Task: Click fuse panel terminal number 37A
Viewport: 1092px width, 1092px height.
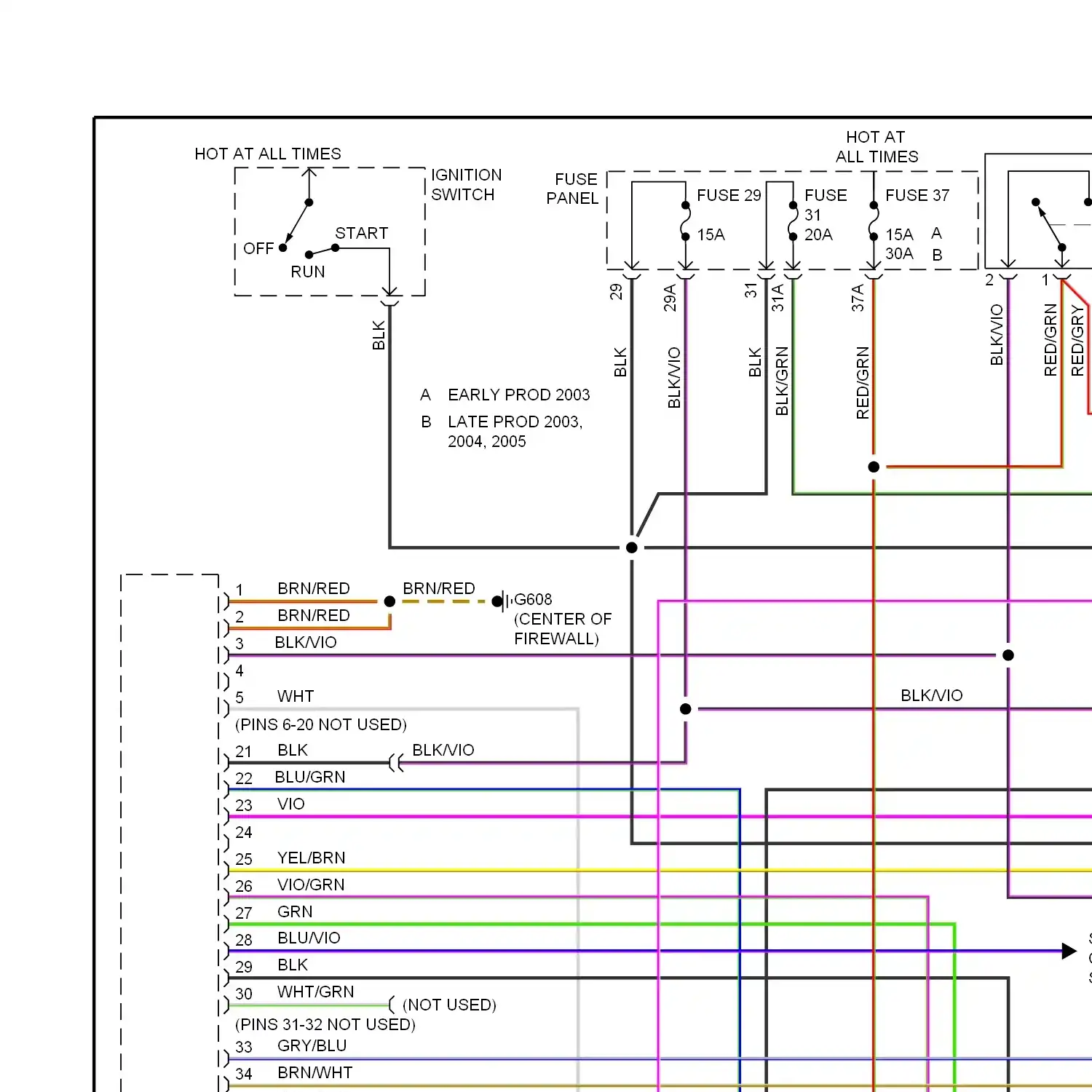Action: (858, 298)
